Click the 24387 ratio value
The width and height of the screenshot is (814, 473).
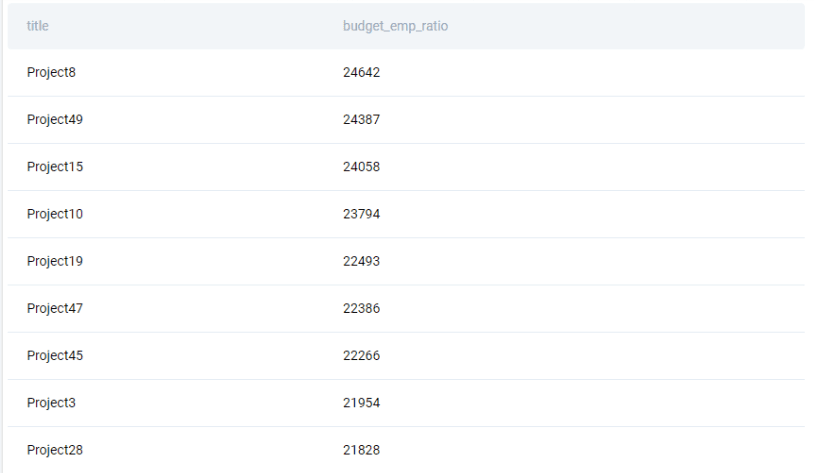(361, 120)
